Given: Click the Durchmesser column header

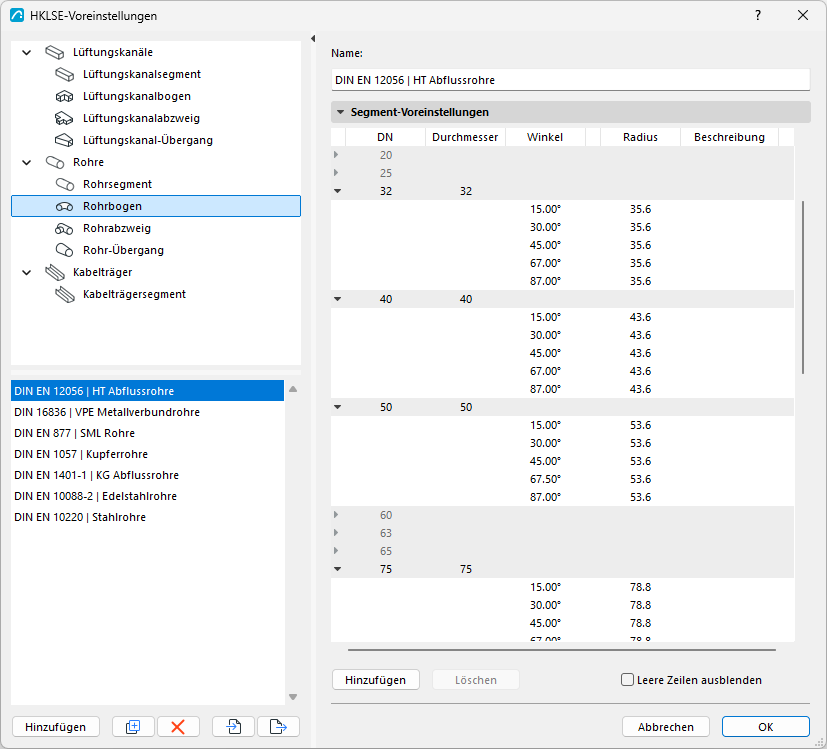Looking at the screenshot, I should (465, 137).
